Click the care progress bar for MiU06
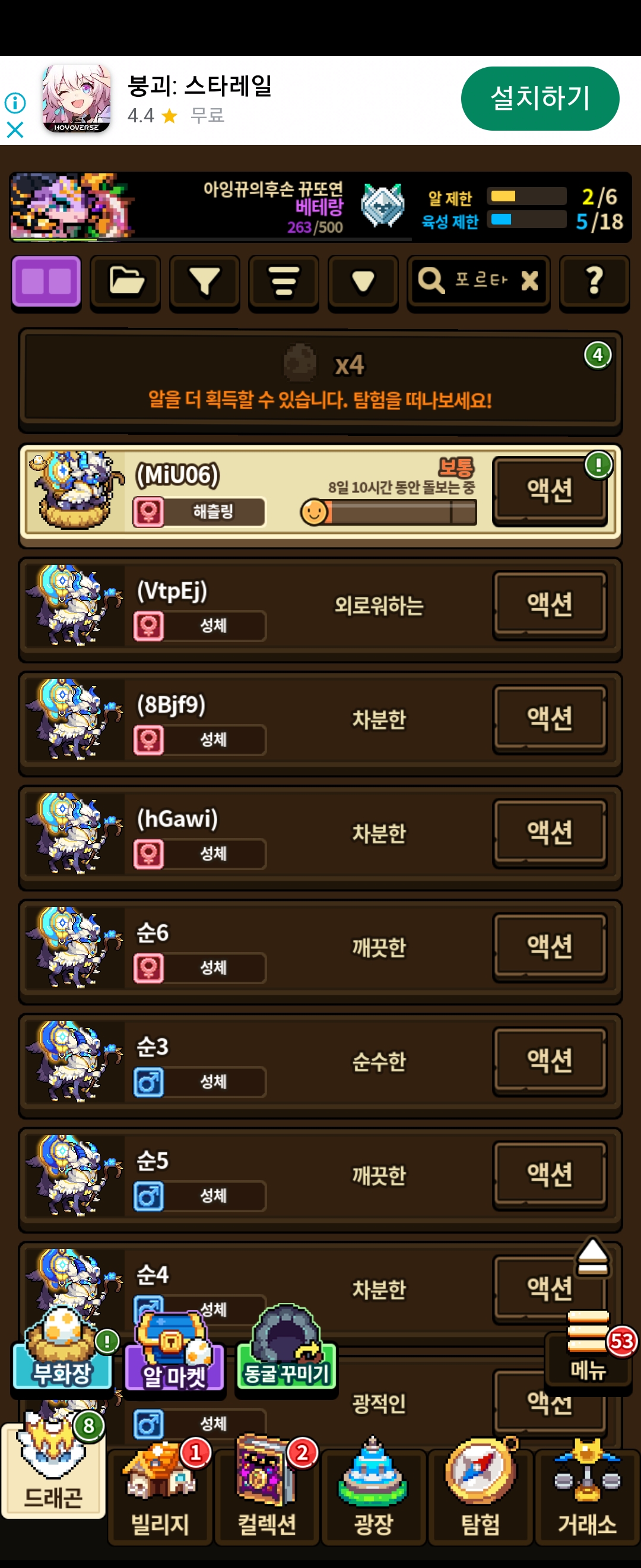Screen dimensions: 641x1568 tap(389, 513)
